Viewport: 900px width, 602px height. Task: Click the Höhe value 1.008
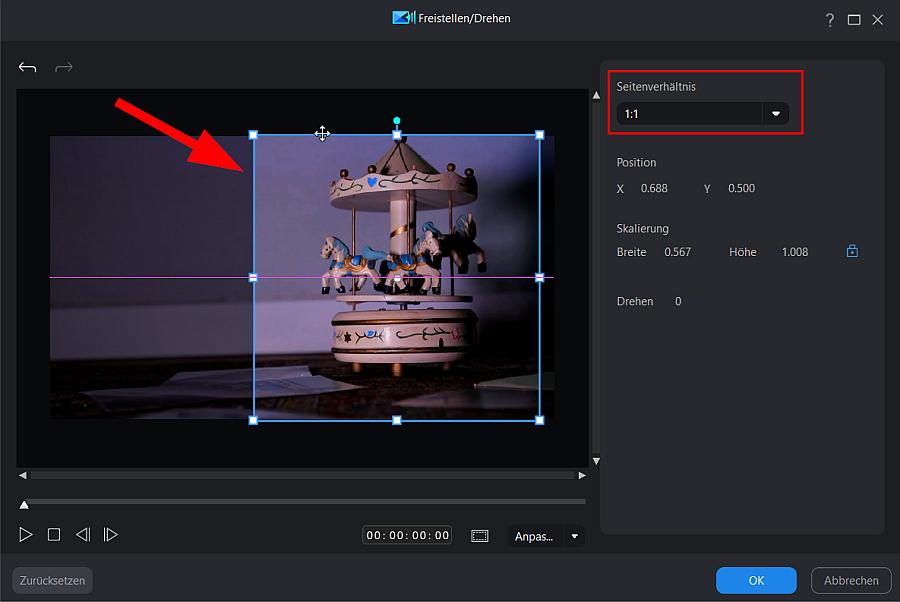tap(795, 252)
